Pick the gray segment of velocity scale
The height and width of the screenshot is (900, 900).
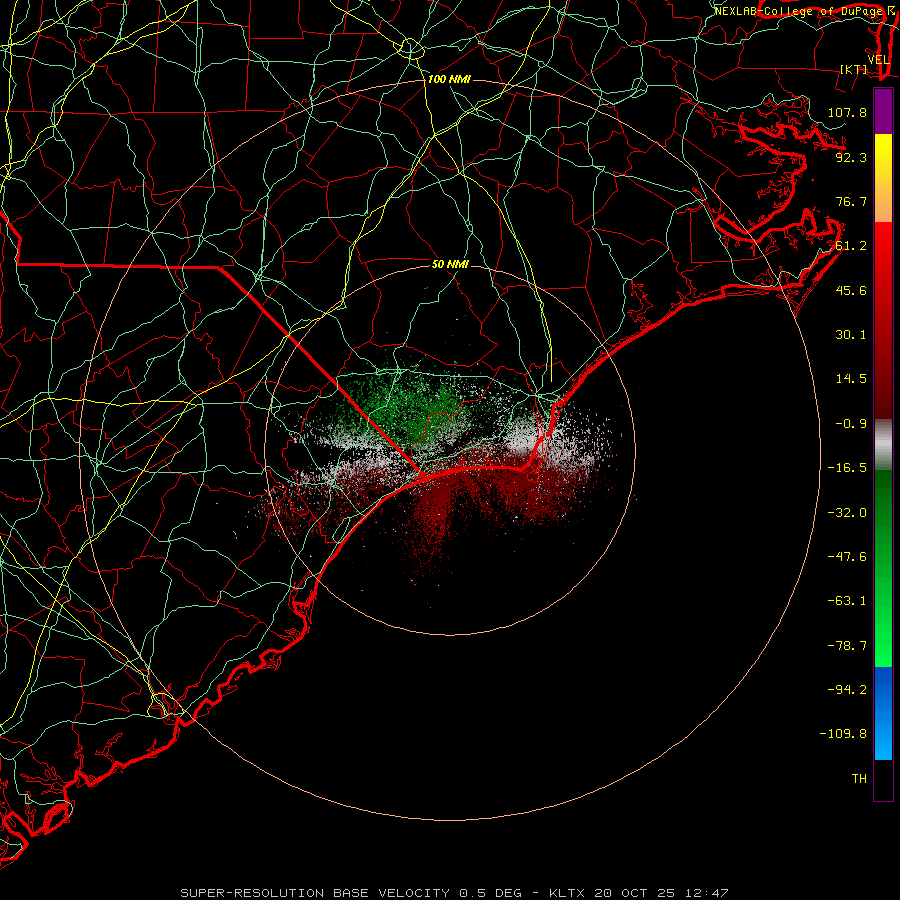click(x=883, y=445)
